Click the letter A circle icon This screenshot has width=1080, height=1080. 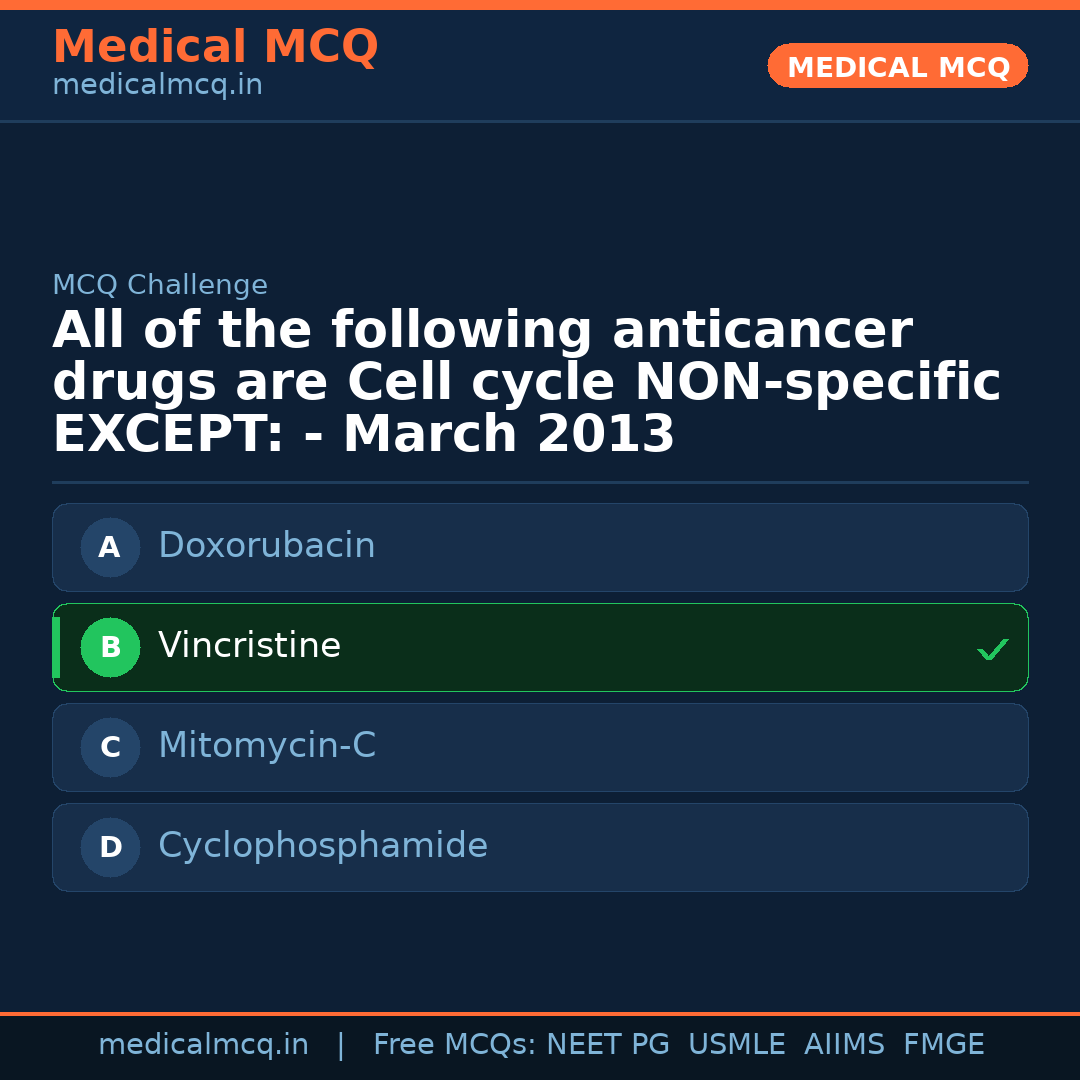(x=110, y=547)
